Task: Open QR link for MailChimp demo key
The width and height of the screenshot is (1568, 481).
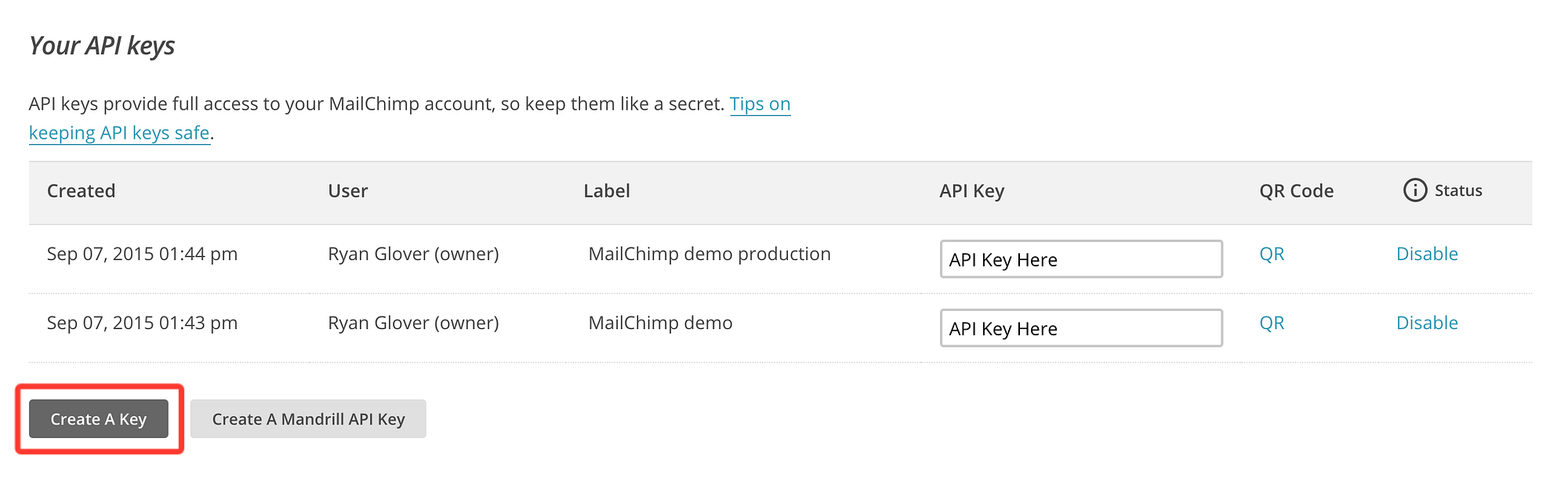Action: click(x=1272, y=323)
